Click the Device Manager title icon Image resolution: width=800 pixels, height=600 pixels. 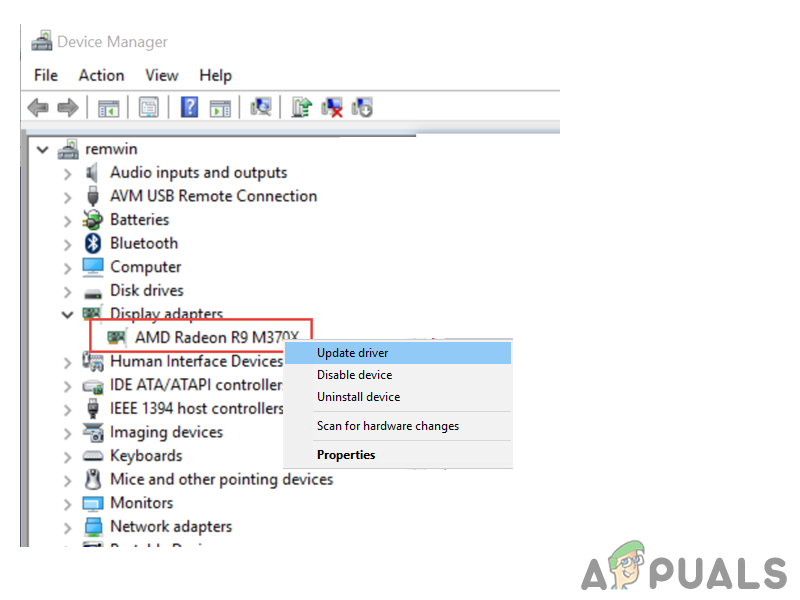click(x=42, y=41)
